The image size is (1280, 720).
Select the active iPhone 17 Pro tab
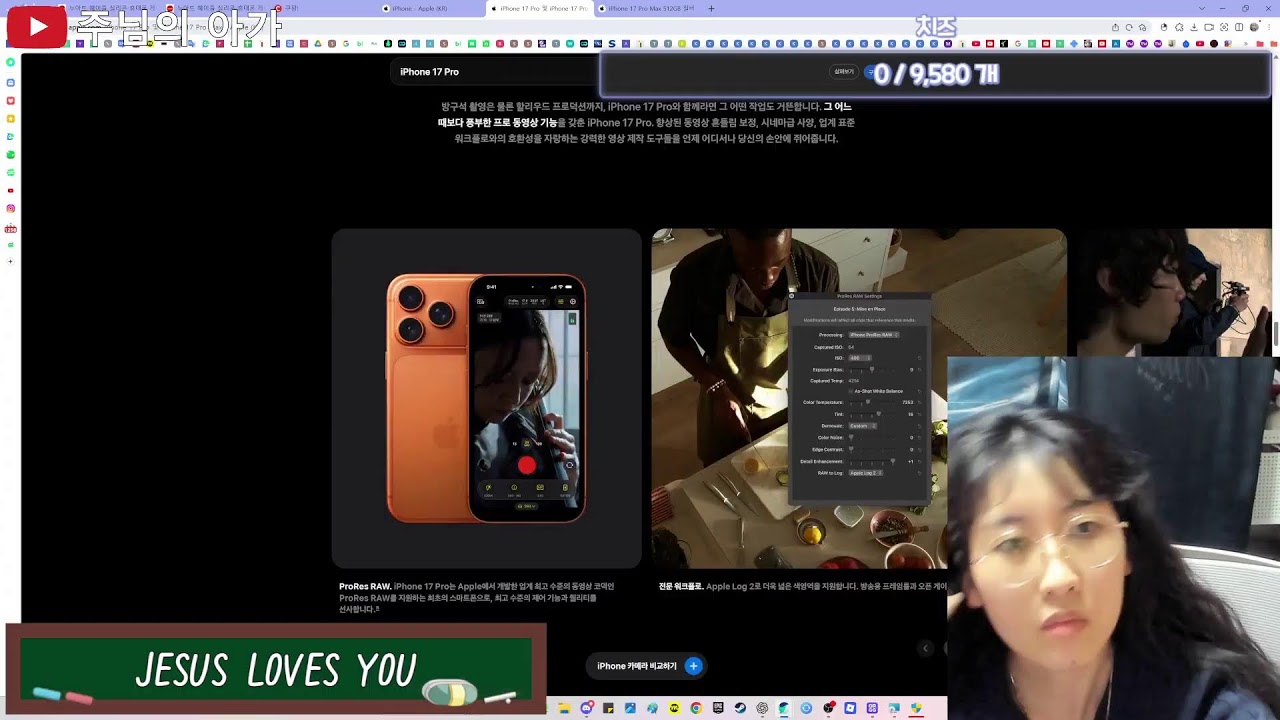point(541,8)
